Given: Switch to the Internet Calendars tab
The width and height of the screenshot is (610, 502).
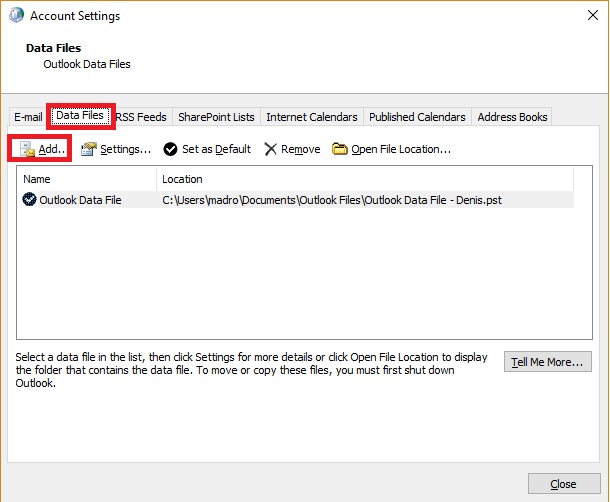Looking at the screenshot, I should (311, 117).
